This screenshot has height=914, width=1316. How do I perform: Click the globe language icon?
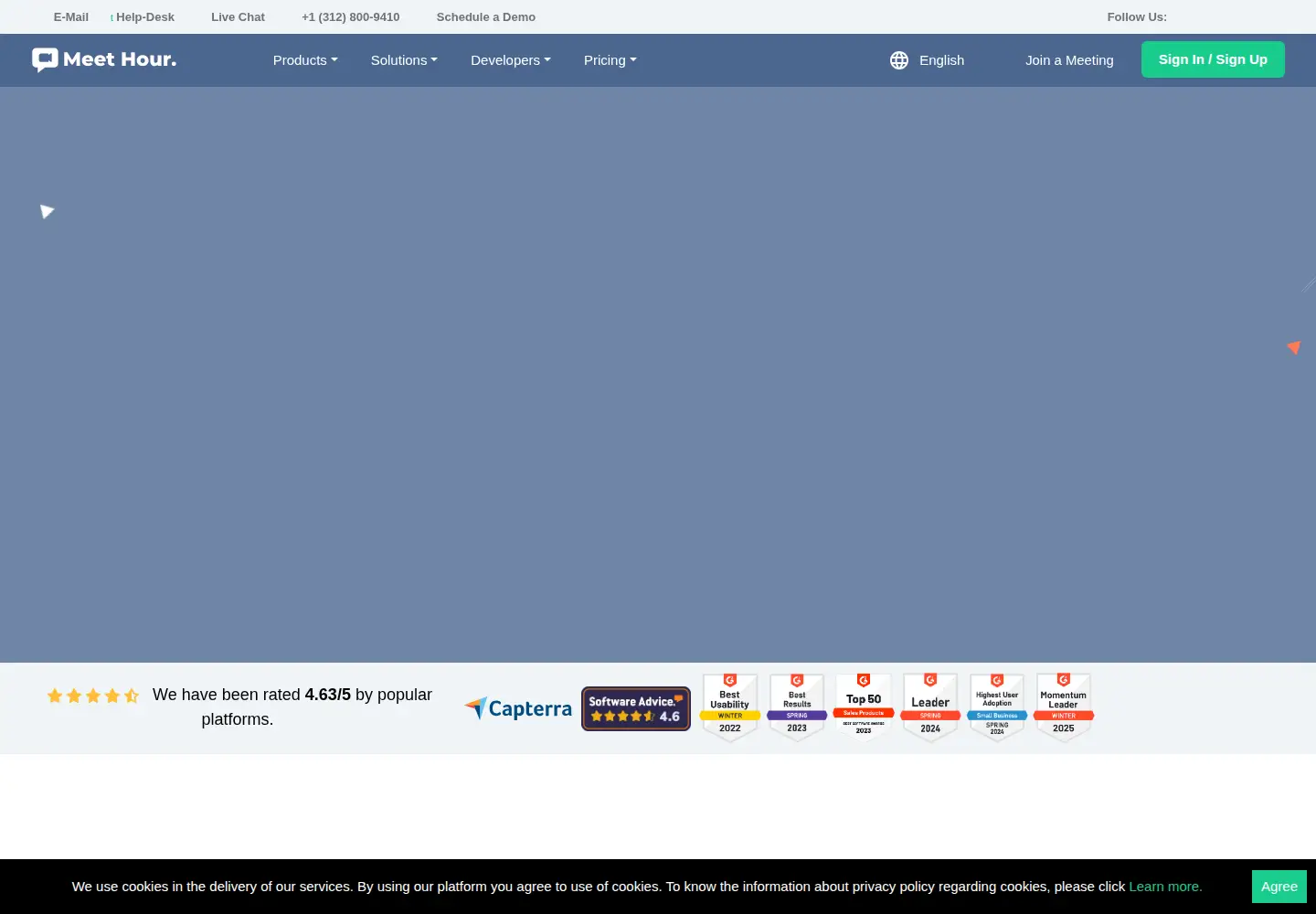(899, 60)
